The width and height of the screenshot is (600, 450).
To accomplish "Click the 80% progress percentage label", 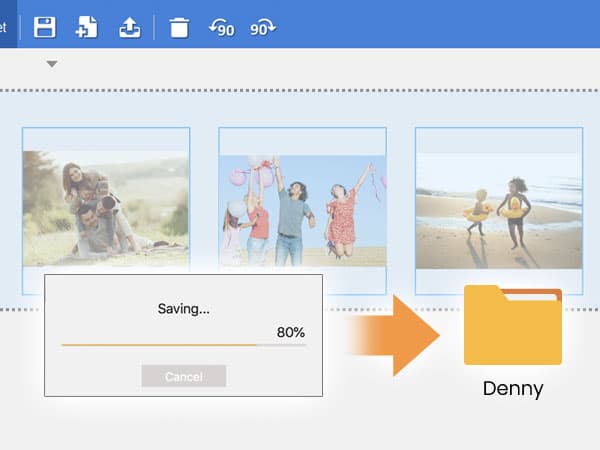I will click(291, 332).
